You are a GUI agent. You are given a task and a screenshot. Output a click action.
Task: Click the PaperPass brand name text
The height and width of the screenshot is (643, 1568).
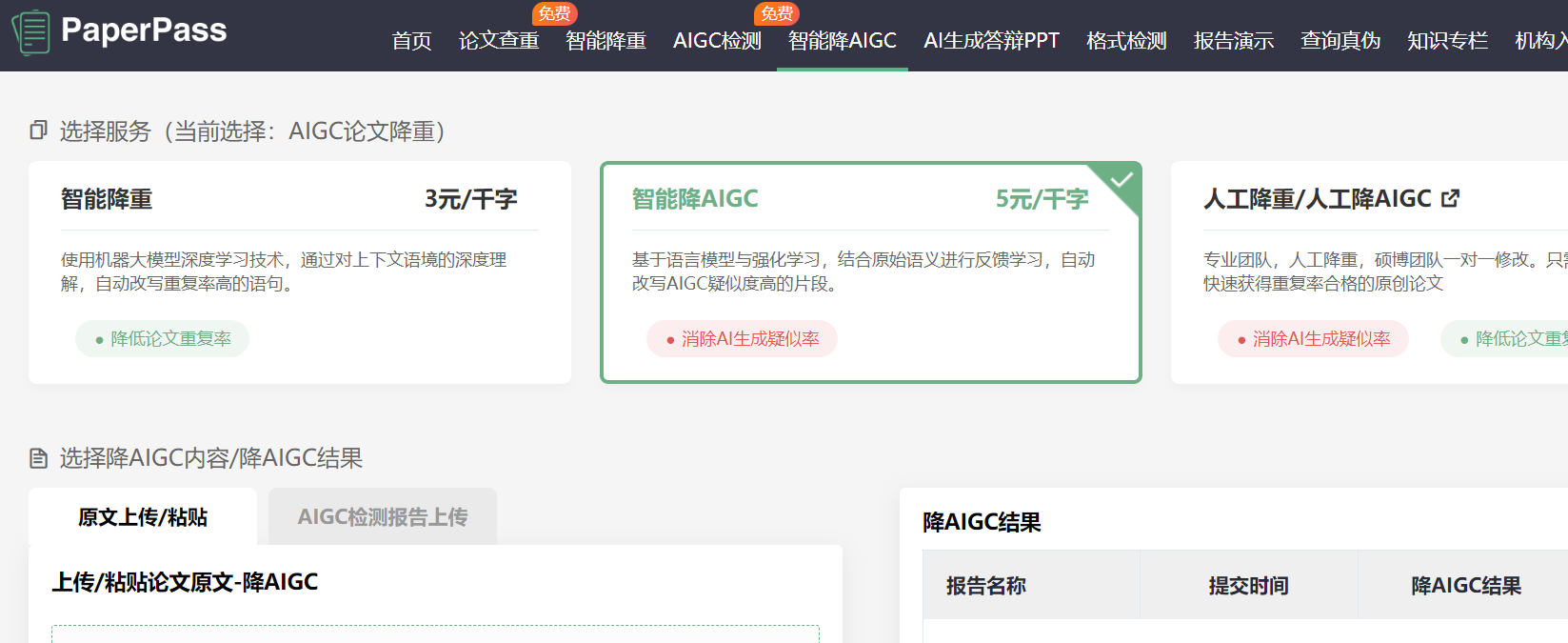pos(144,30)
